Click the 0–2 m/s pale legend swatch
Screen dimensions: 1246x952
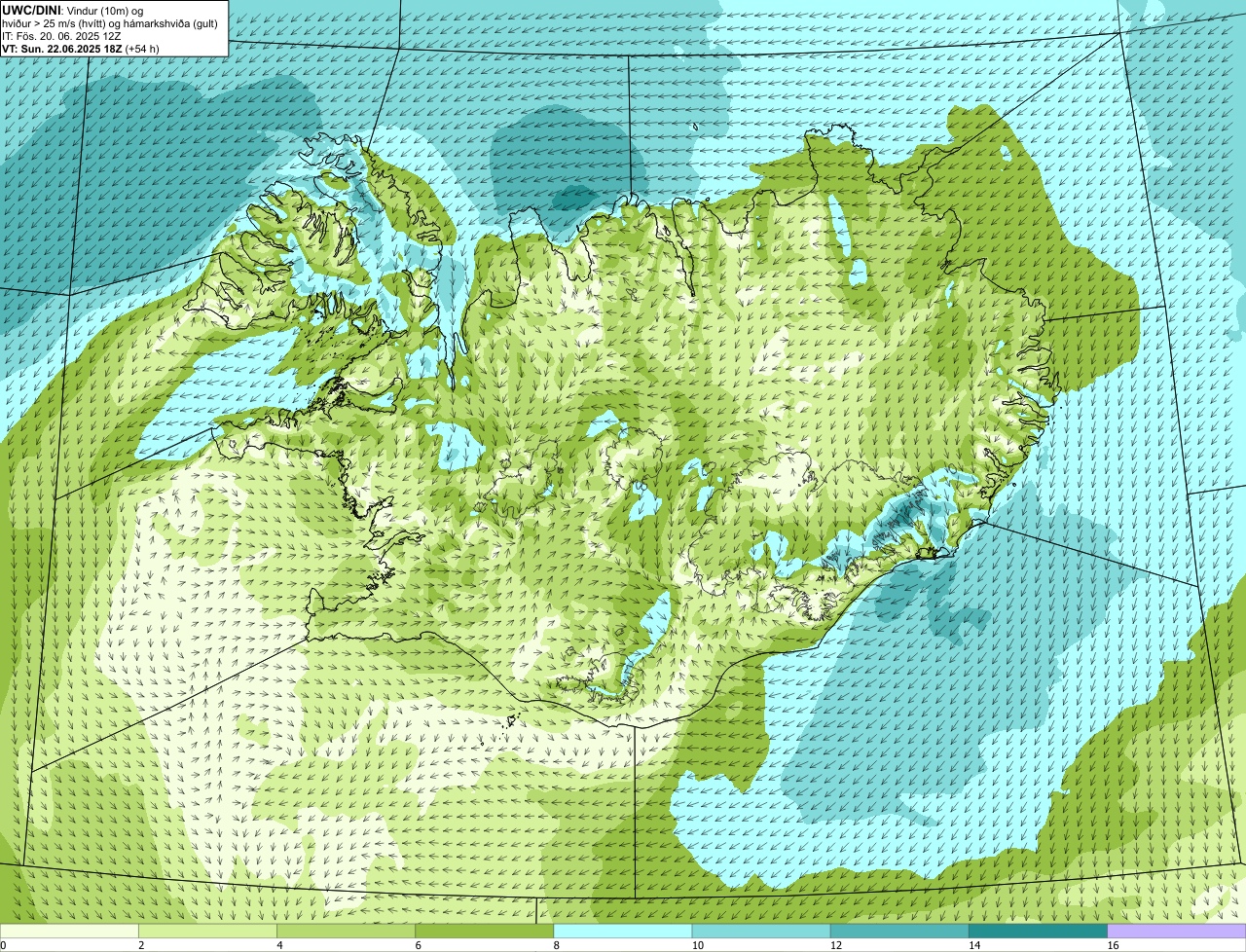click(69, 931)
